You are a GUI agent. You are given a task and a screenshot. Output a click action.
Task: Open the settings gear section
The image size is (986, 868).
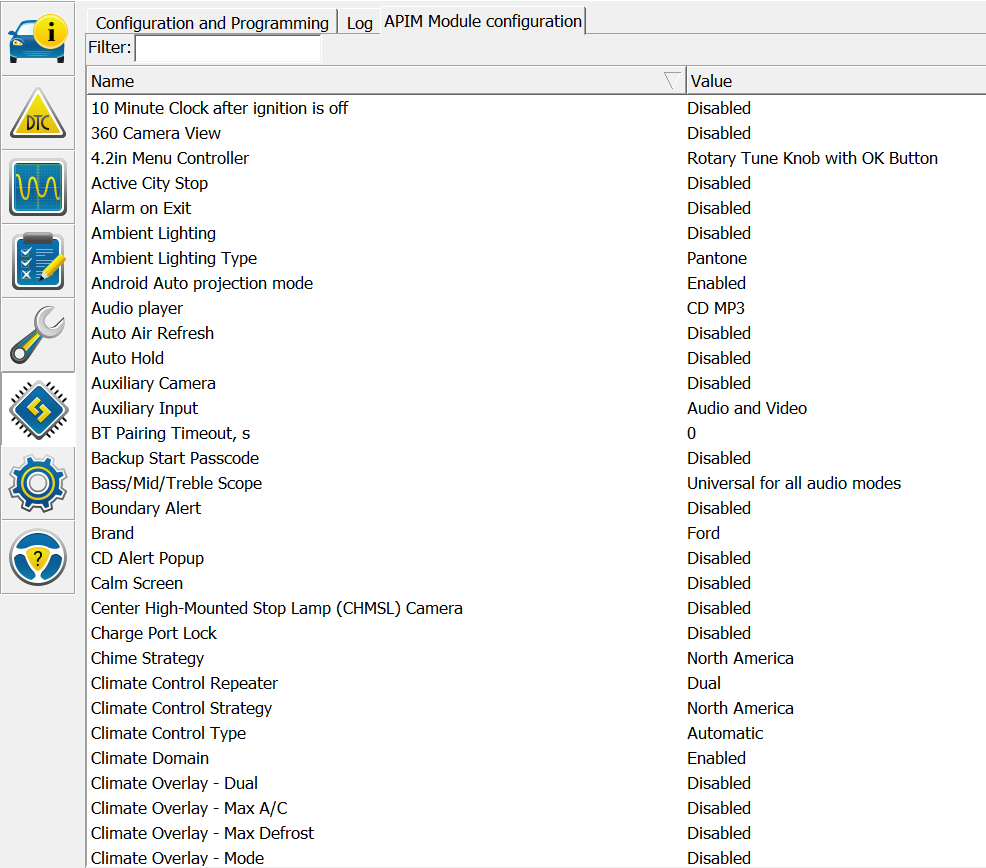[38, 483]
